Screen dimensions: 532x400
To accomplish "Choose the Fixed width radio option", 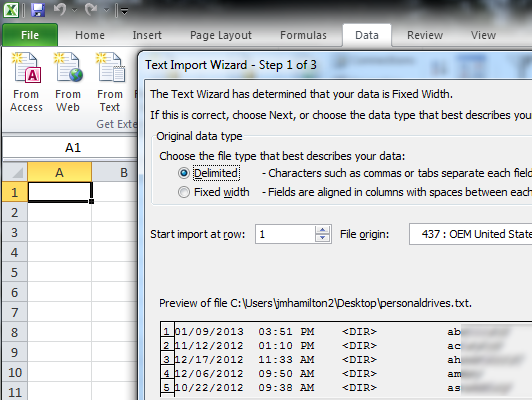I will point(184,192).
